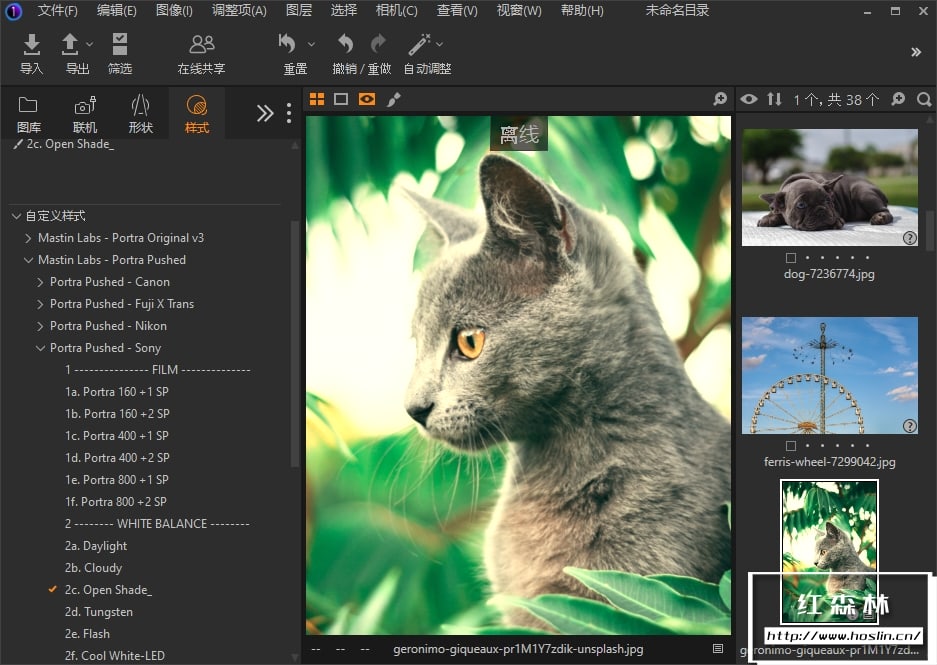Switch to the 图库 (Library) tool tab
Viewport: 937px width, 665px height.
[29, 114]
